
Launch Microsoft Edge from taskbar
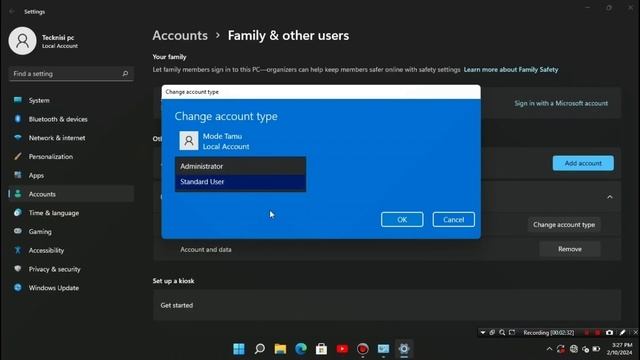tap(301, 349)
